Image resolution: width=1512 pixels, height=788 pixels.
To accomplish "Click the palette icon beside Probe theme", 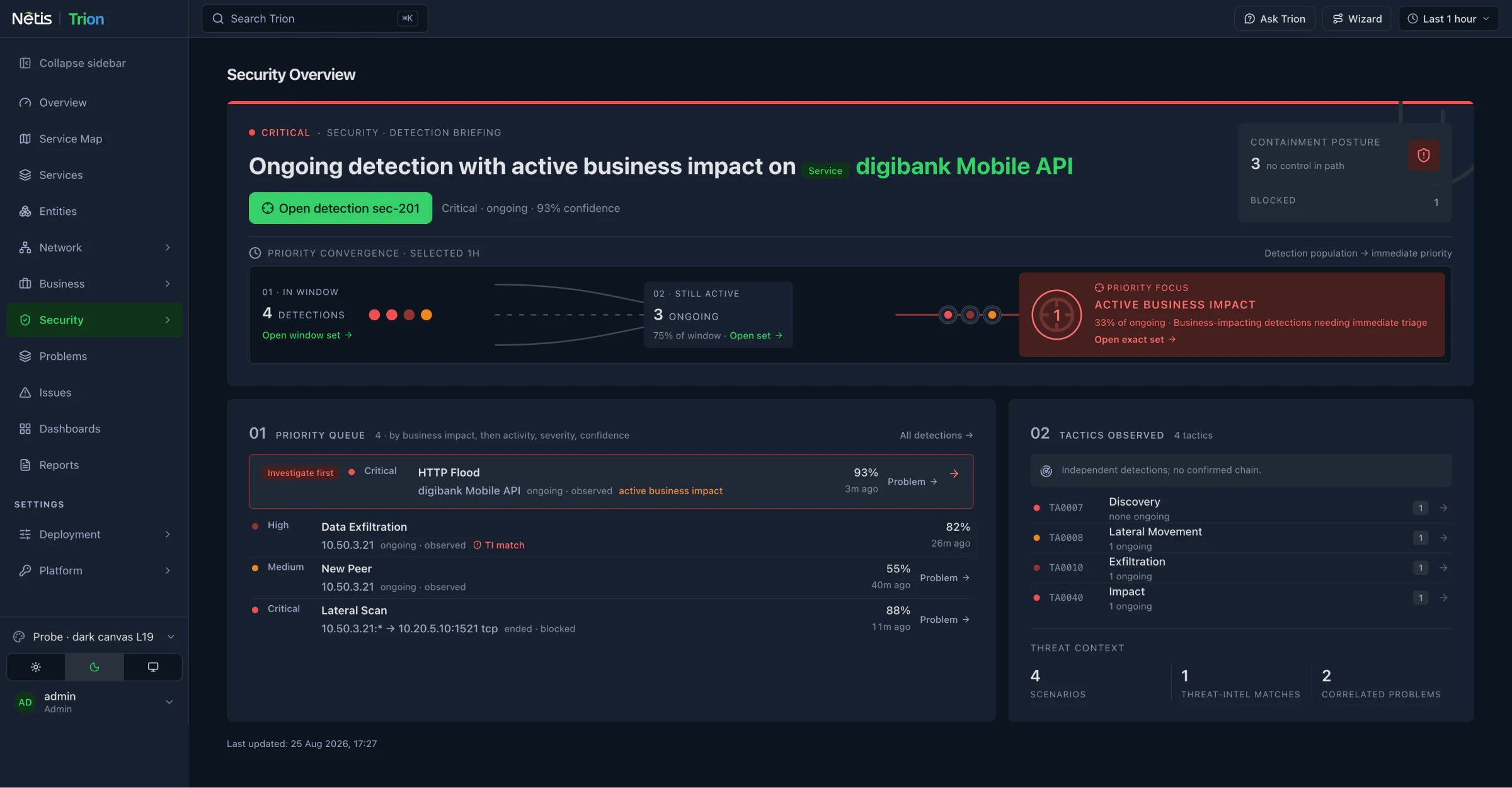I will (19, 637).
